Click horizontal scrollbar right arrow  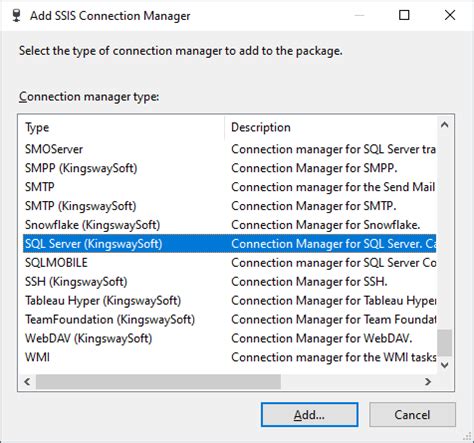pyautogui.click(x=428, y=381)
